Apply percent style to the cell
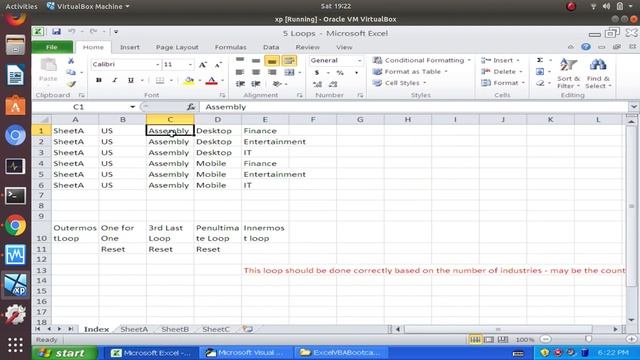 click(x=340, y=73)
